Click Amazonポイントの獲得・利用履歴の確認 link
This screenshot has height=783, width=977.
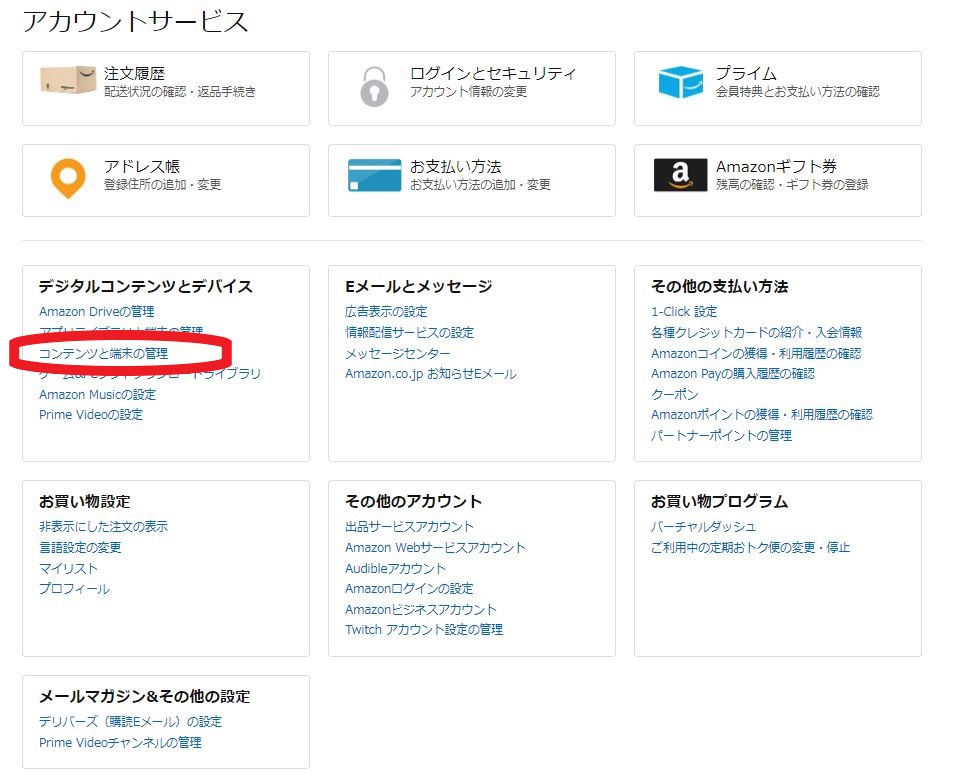pos(762,415)
